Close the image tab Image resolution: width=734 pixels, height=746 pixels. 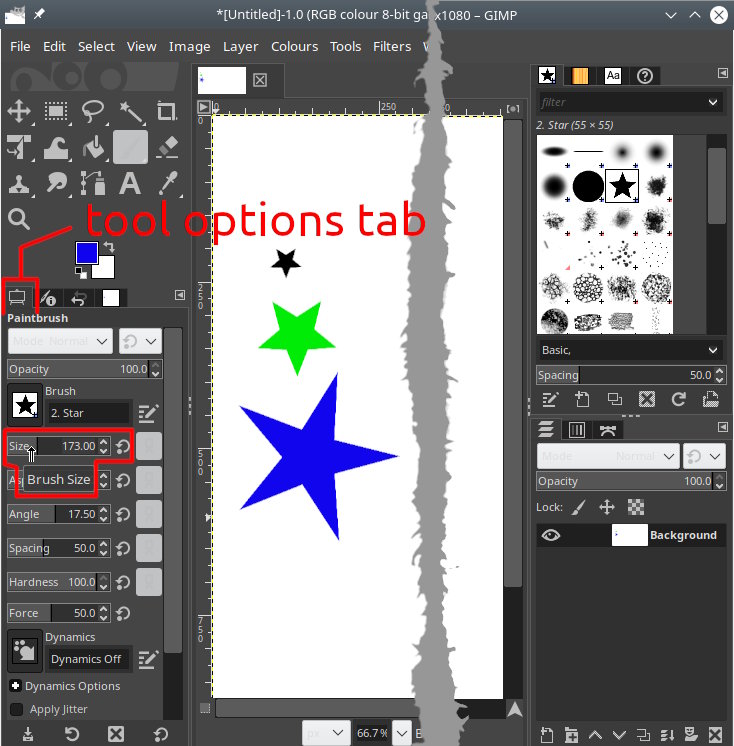click(260, 80)
